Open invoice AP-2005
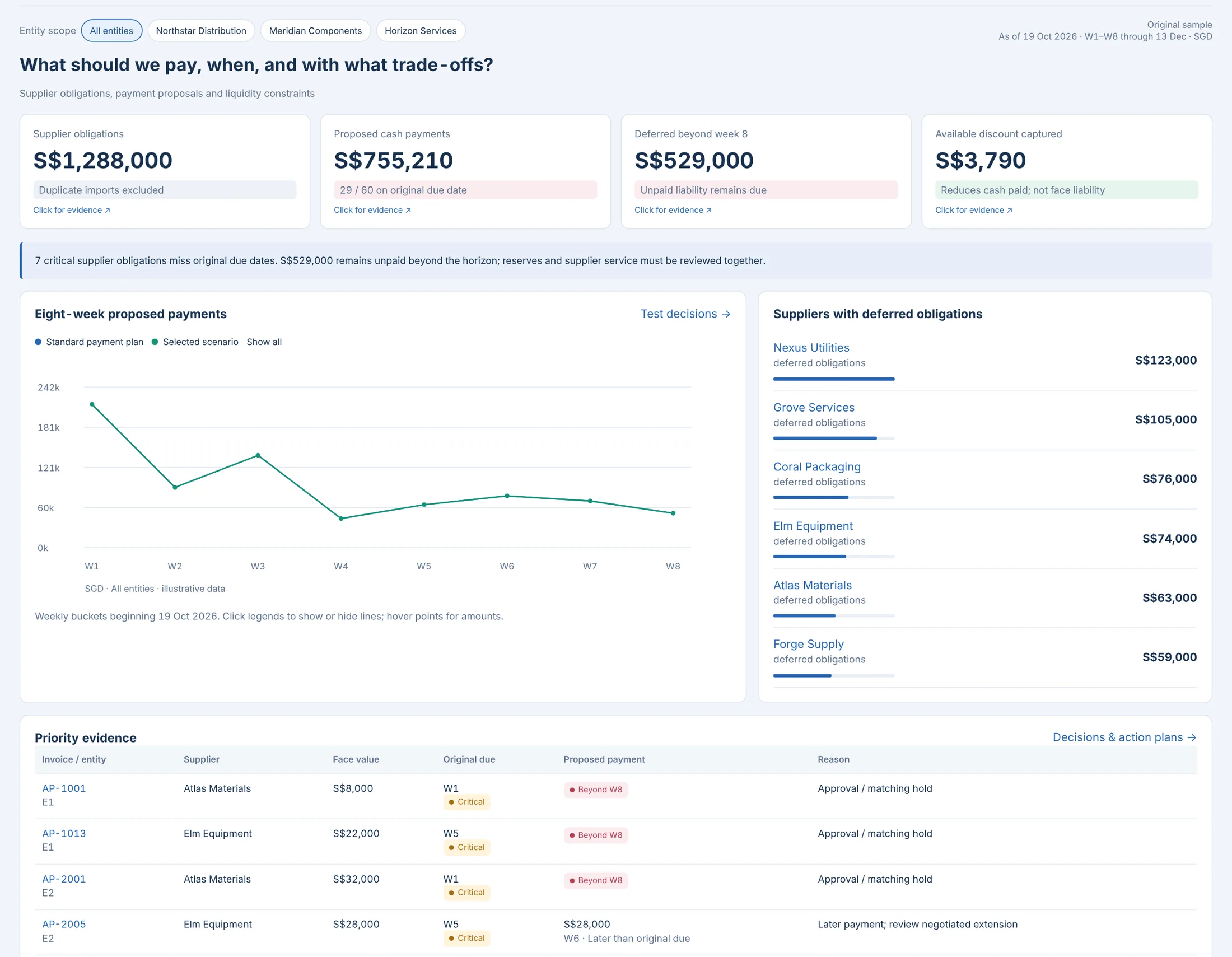 coord(64,925)
